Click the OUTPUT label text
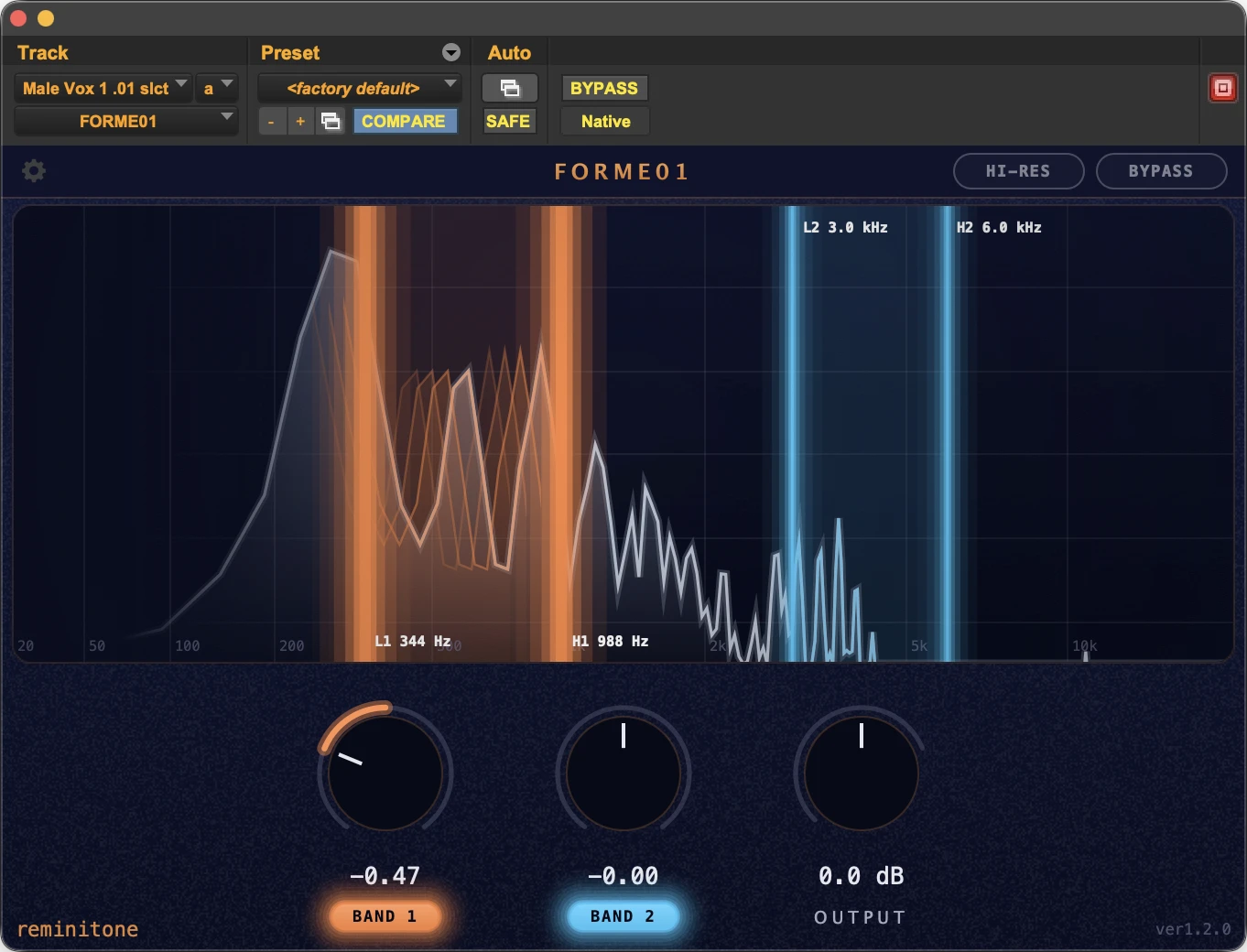Screen dimensions: 1247x952 [860, 917]
